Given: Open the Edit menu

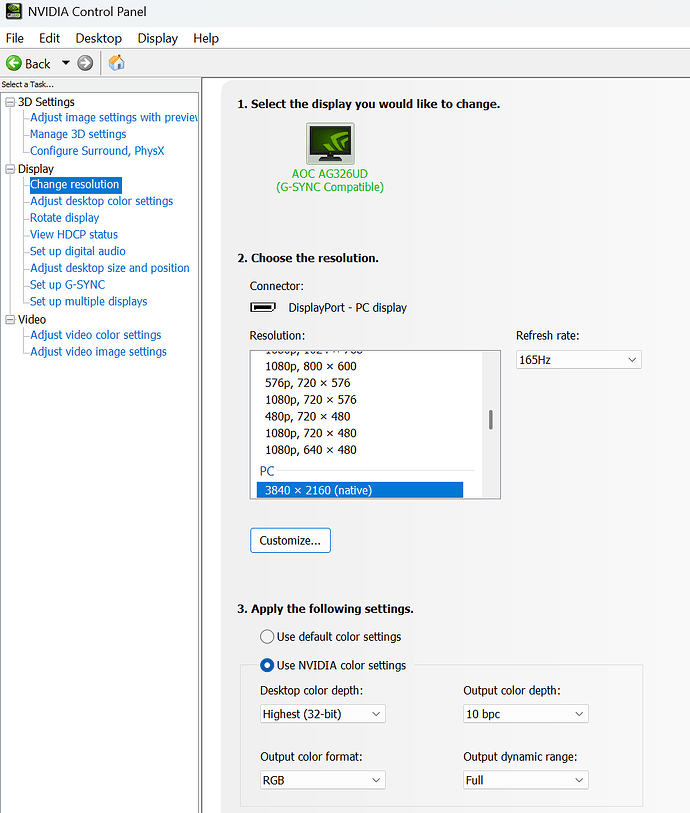Looking at the screenshot, I should (49, 38).
